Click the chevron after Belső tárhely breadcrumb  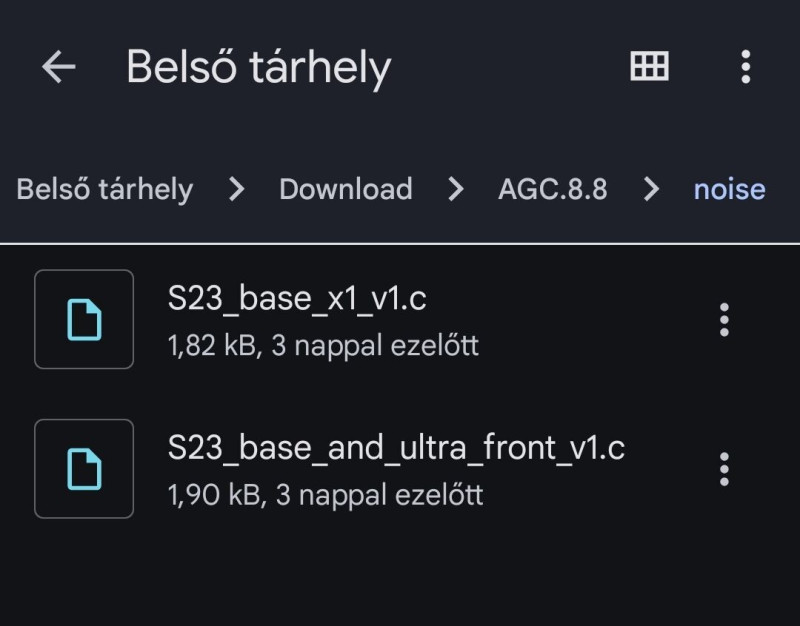tap(237, 189)
